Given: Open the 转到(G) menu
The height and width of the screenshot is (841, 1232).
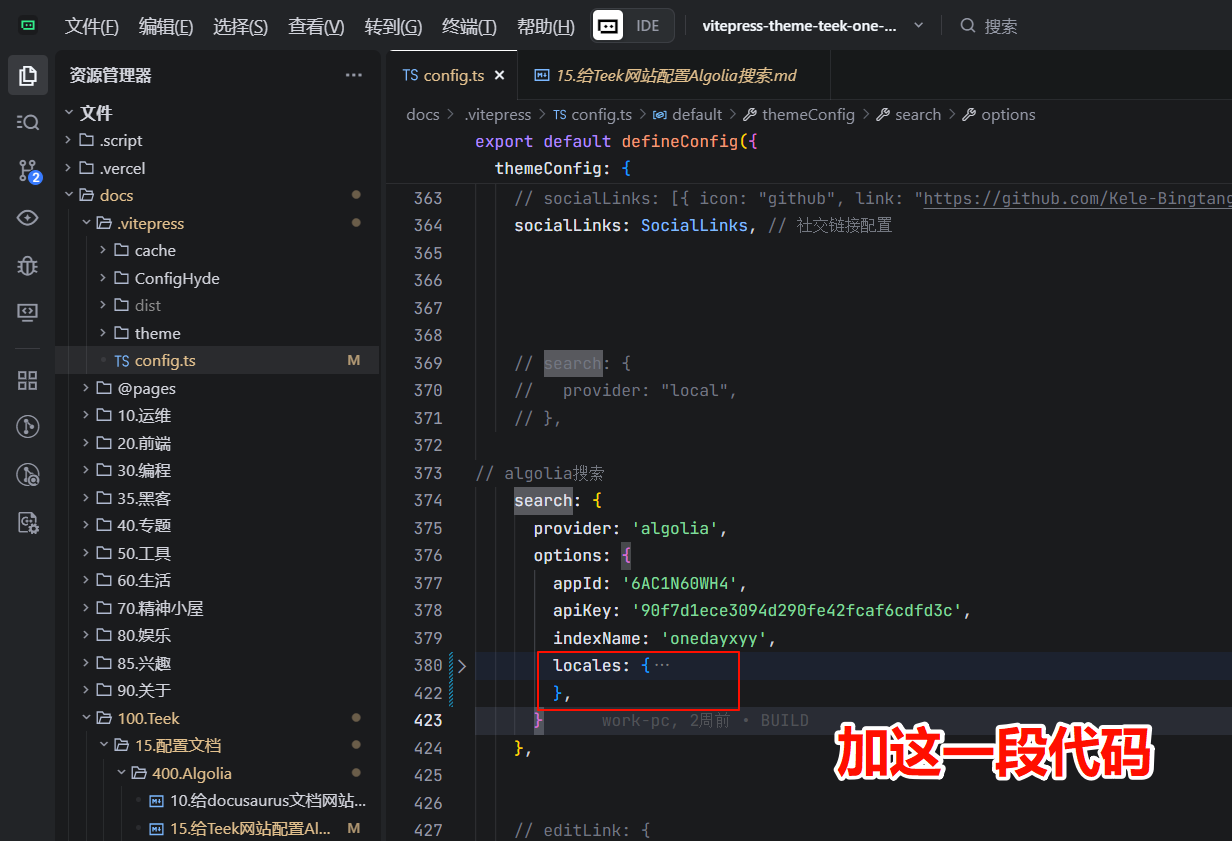Looking at the screenshot, I should 393,27.
